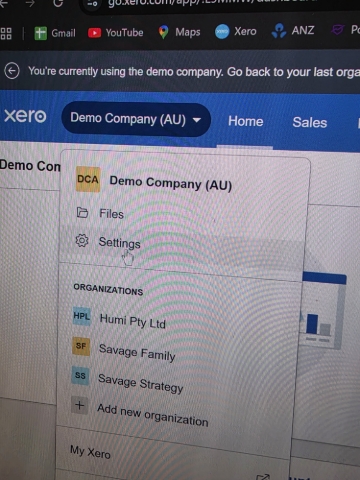360x480 pixels.
Task: Open the Maps bookmark
Action: 179,32
